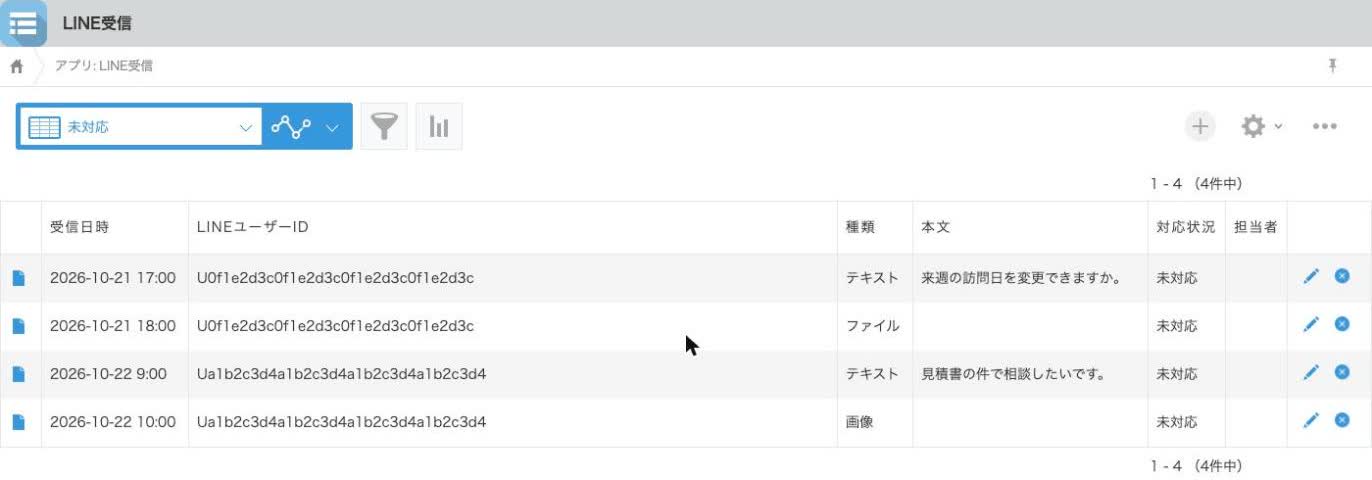The height and width of the screenshot is (480, 1372).
Task: Click the top record count 1 - 4 (4件中)
Action: coord(1196,184)
